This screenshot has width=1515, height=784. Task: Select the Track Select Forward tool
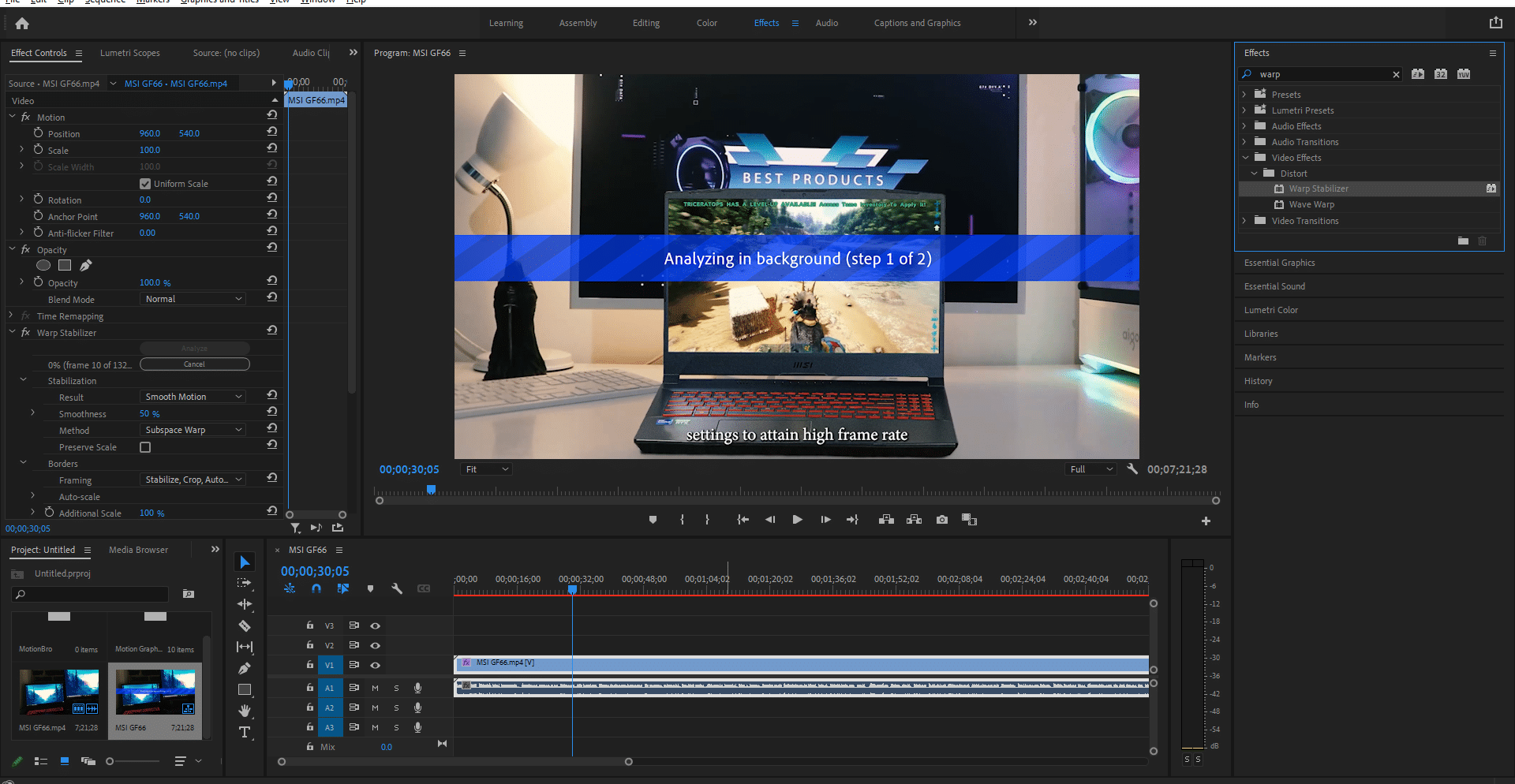[x=245, y=583]
